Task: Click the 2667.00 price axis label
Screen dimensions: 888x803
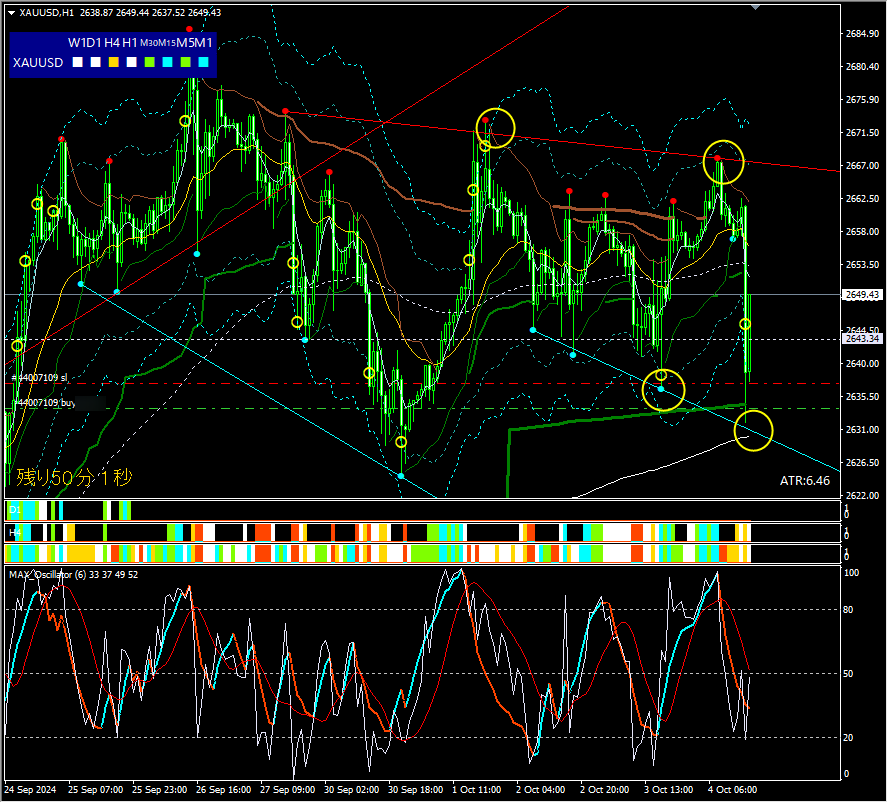Action: (863, 166)
